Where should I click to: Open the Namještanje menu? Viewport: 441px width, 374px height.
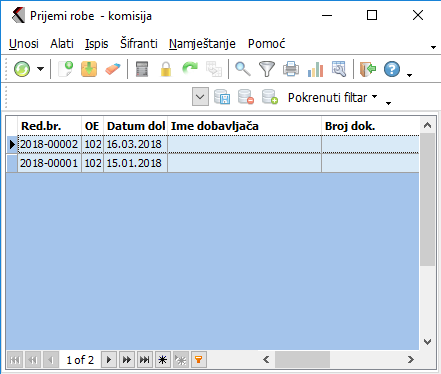[202, 44]
